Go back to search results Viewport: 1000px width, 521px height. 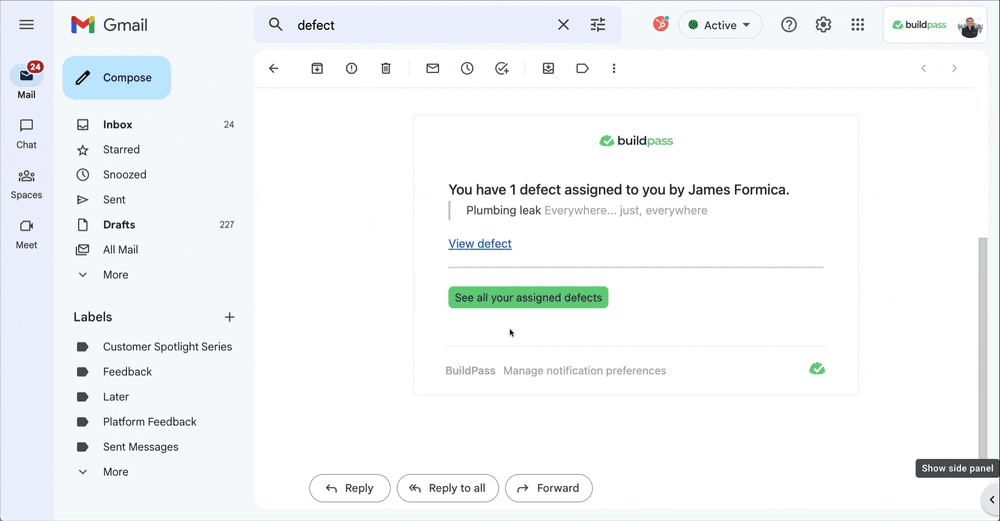(x=274, y=68)
